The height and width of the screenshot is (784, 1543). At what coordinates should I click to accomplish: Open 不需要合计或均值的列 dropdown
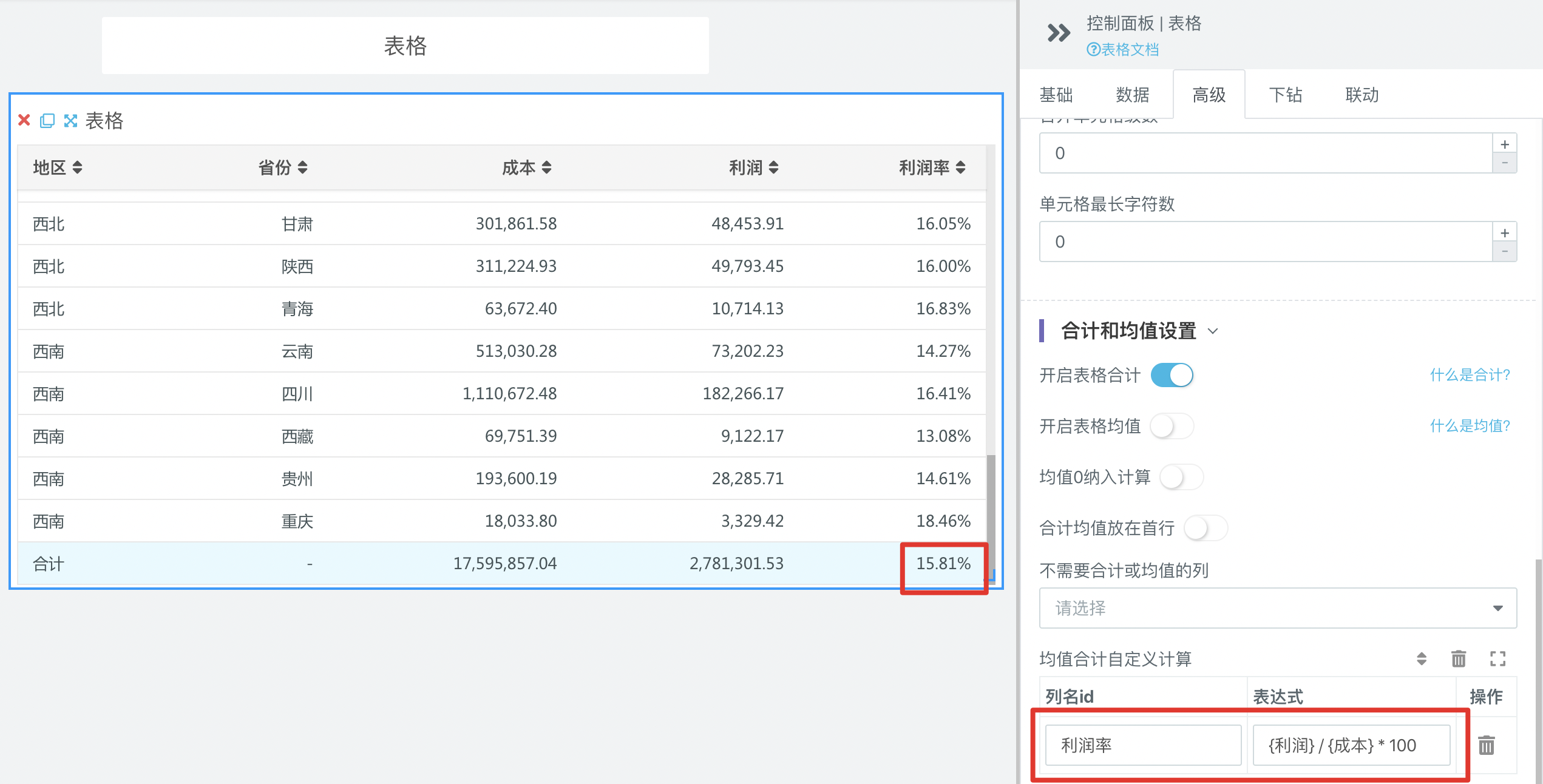click(1277, 608)
